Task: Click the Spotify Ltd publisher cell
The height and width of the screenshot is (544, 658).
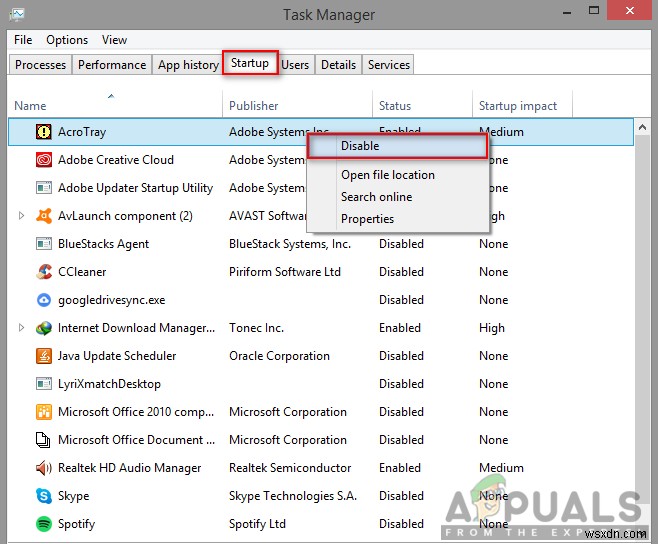Action: click(x=257, y=524)
